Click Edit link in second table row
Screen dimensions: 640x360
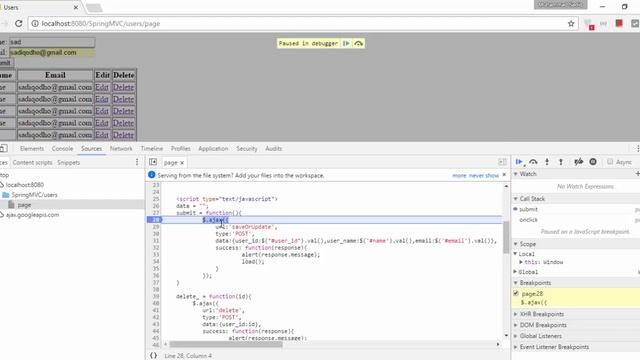coord(102,99)
